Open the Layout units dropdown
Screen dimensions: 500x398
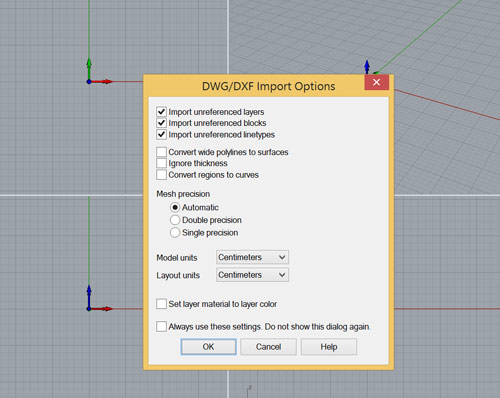252,275
